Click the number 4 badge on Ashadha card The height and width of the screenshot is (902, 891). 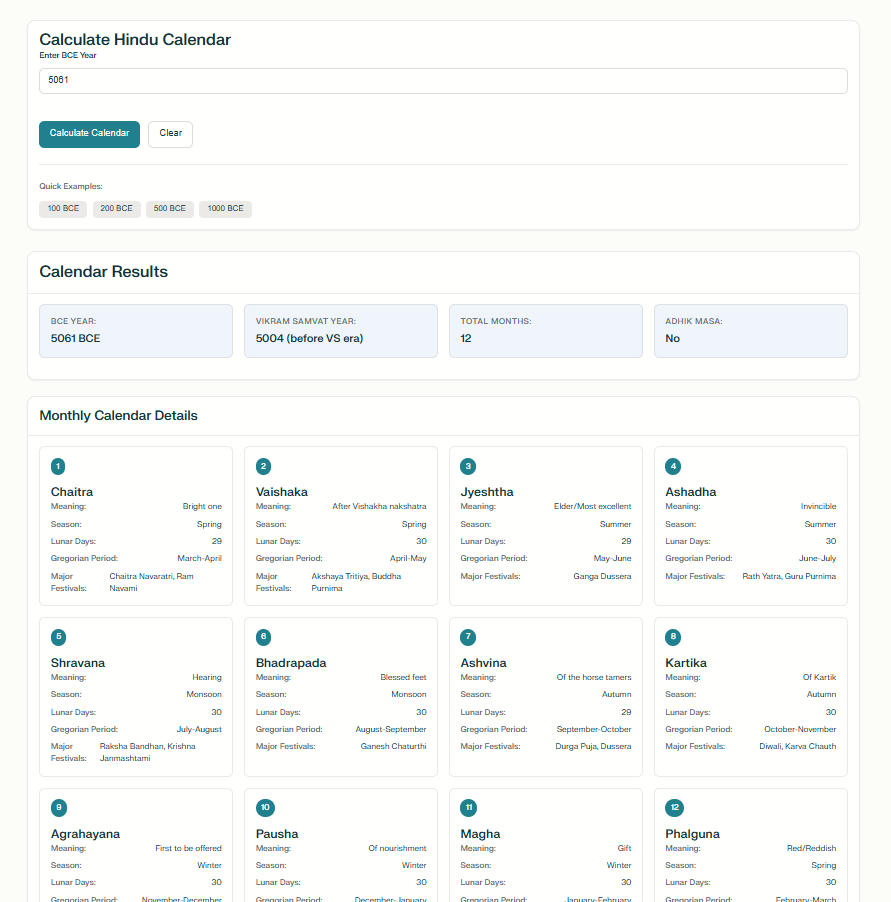click(673, 466)
